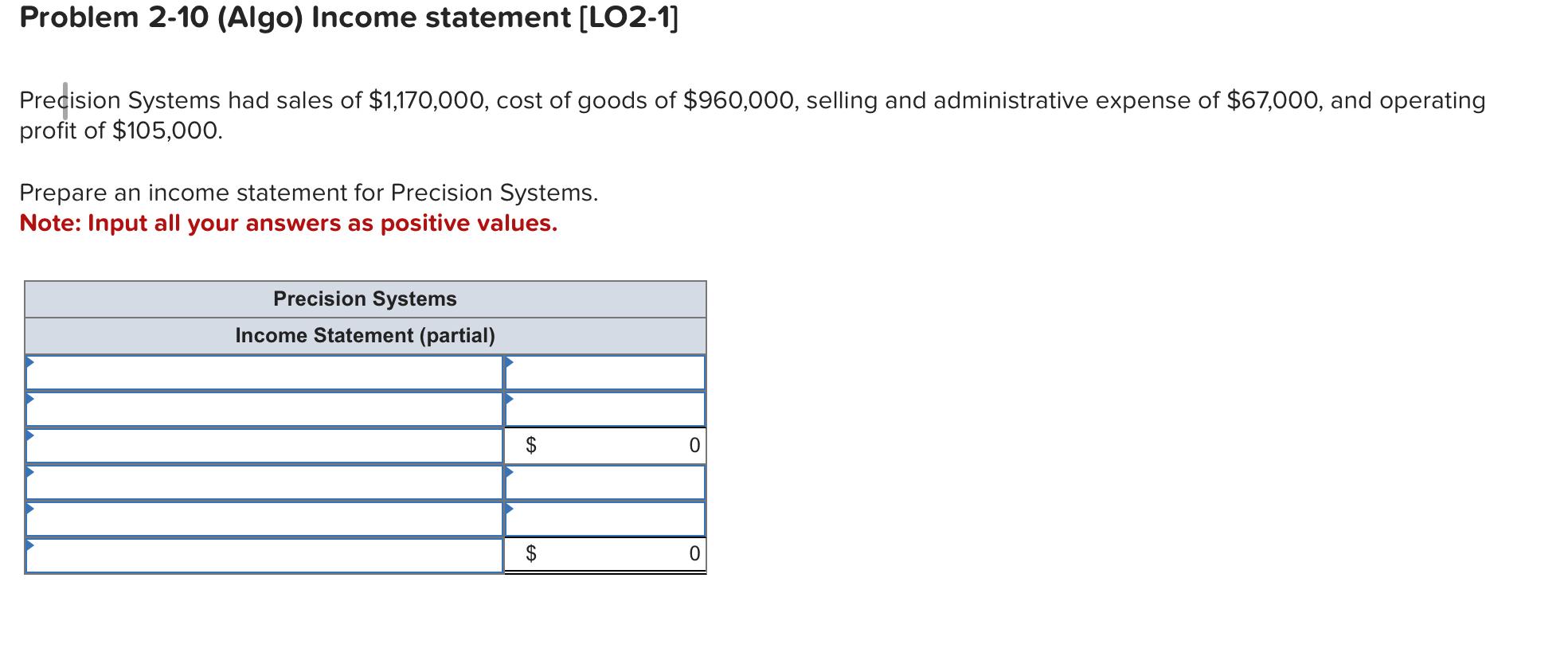
Task: Click the blue arrow in the fourth row amount cell
Action: coord(508,474)
